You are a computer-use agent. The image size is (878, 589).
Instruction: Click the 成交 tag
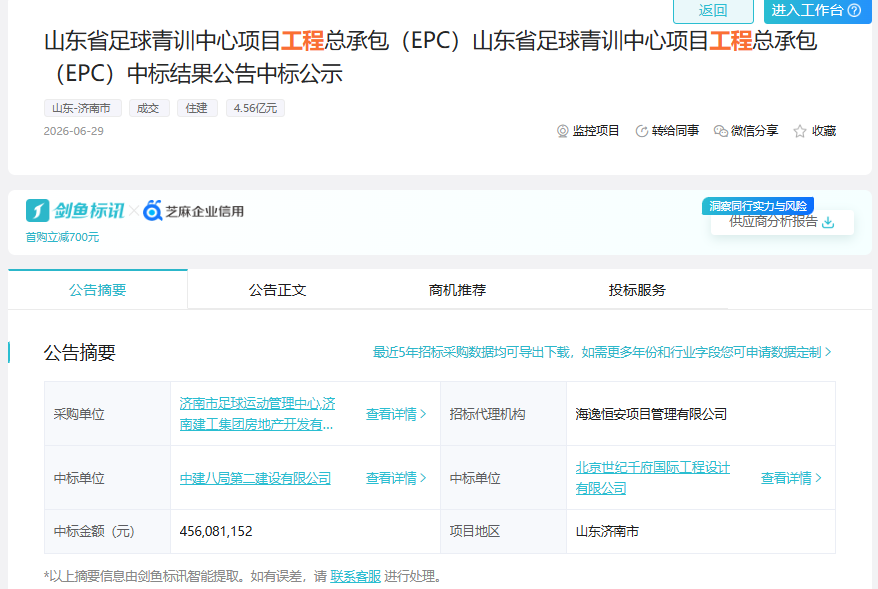[149, 108]
